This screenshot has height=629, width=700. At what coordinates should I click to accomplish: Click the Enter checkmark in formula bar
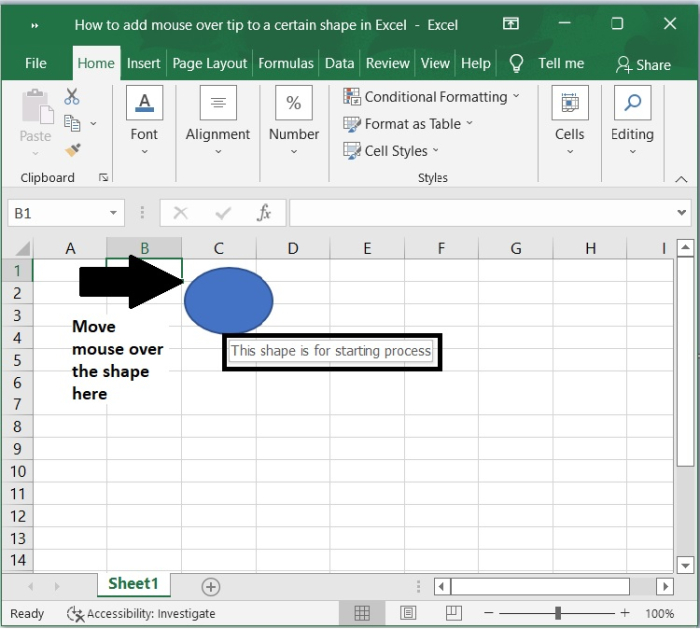[x=223, y=213]
